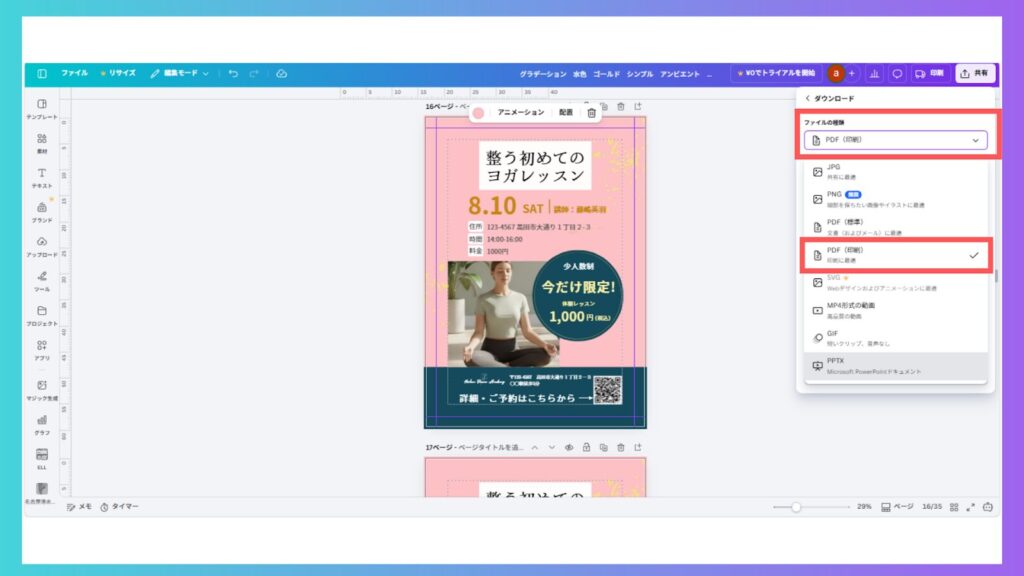This screenshot has width=1024, height=576.
Task: Open the アップロード (Uploads) sidebar panel
Action: 42,246
